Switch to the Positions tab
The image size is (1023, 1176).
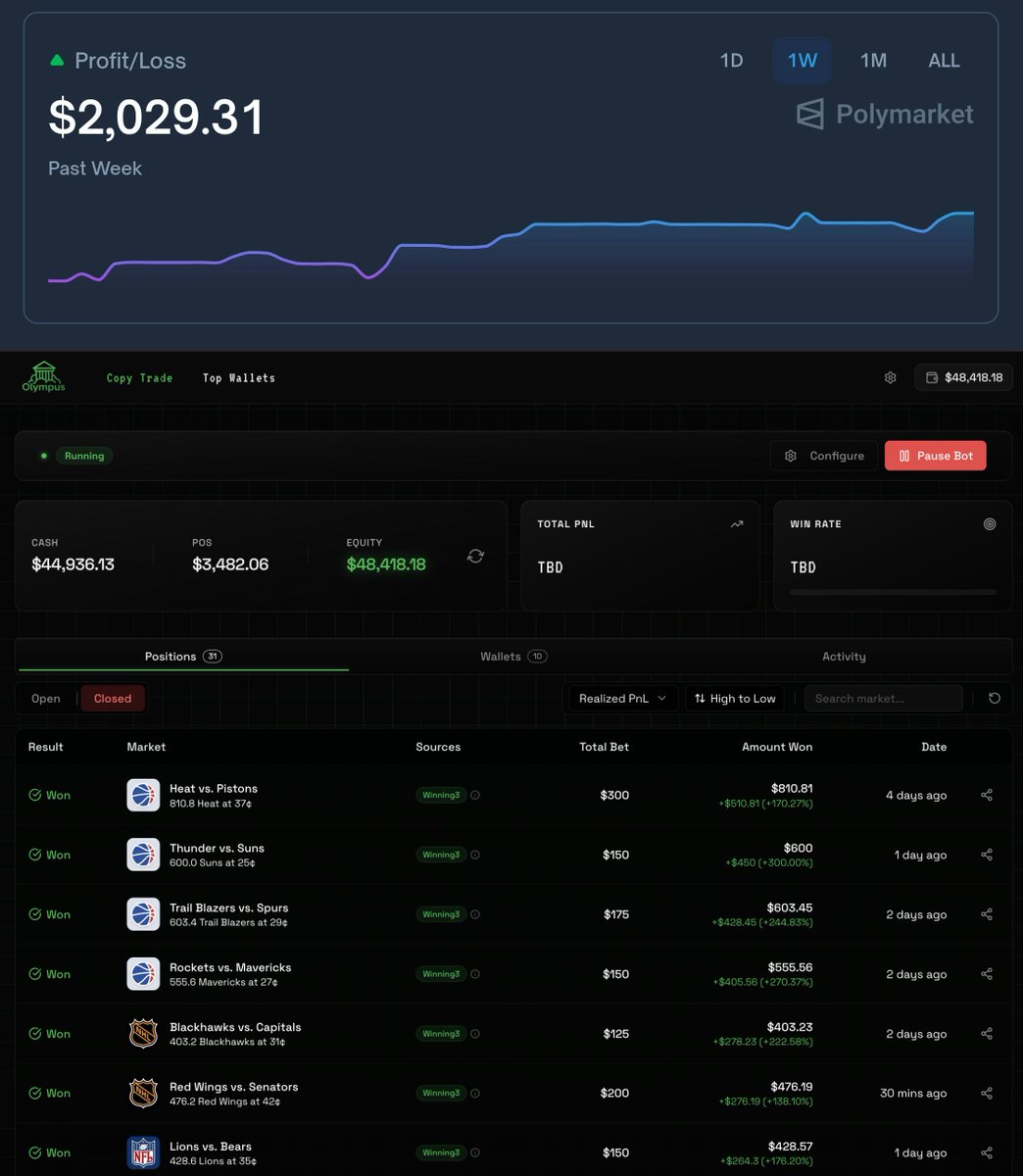(x=182, y=657)
